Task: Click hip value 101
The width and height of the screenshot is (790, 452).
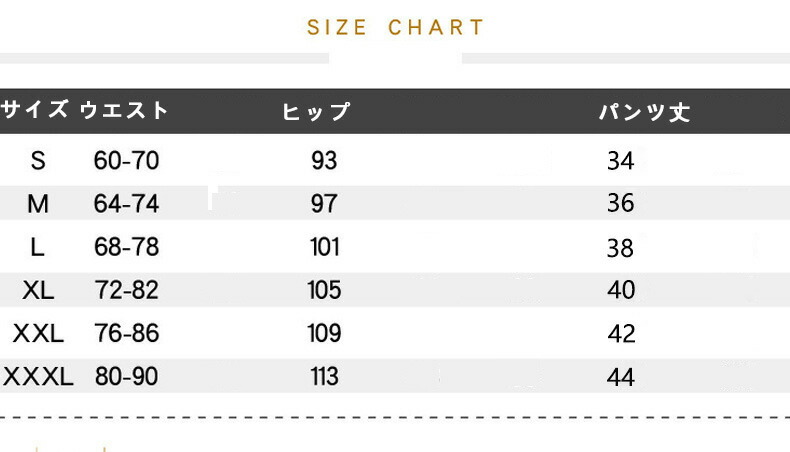Action: click(x=324, y=247)
